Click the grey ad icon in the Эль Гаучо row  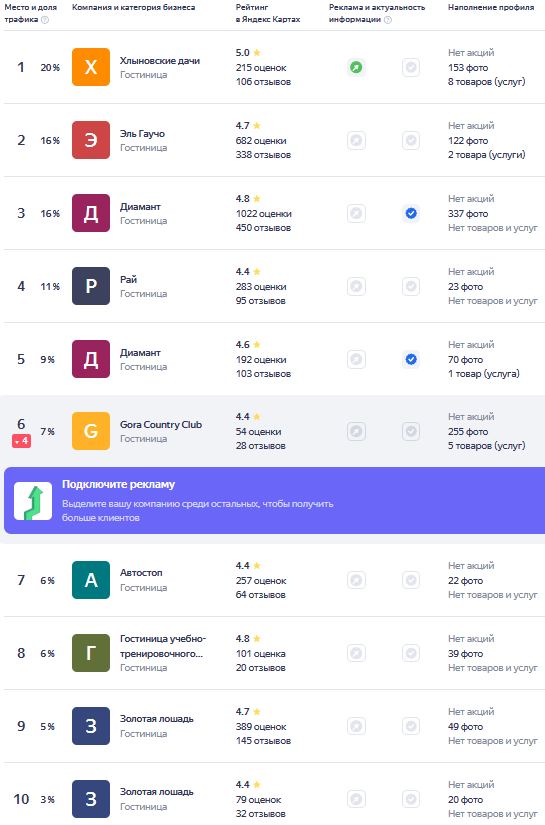[356, 140]
